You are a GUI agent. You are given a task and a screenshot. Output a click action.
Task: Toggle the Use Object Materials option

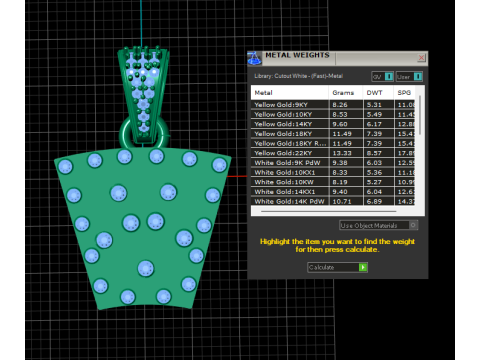tap(378, 225)
